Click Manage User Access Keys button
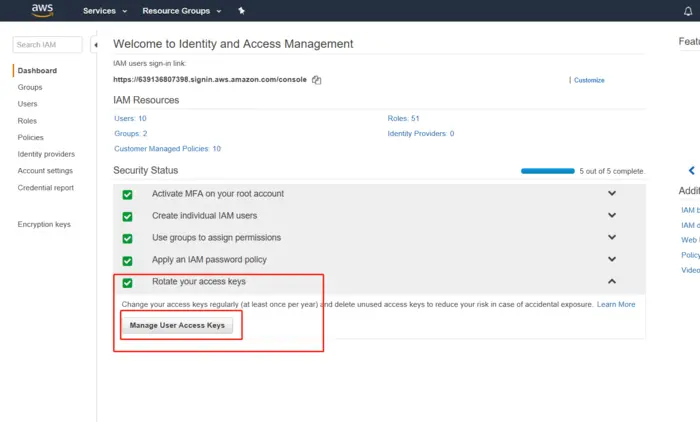This screenshot has height=422, width=700. [x=178, y=326]
